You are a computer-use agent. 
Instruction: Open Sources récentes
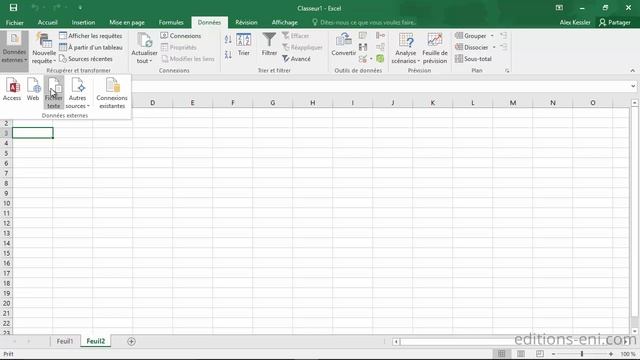coord(86,59)
